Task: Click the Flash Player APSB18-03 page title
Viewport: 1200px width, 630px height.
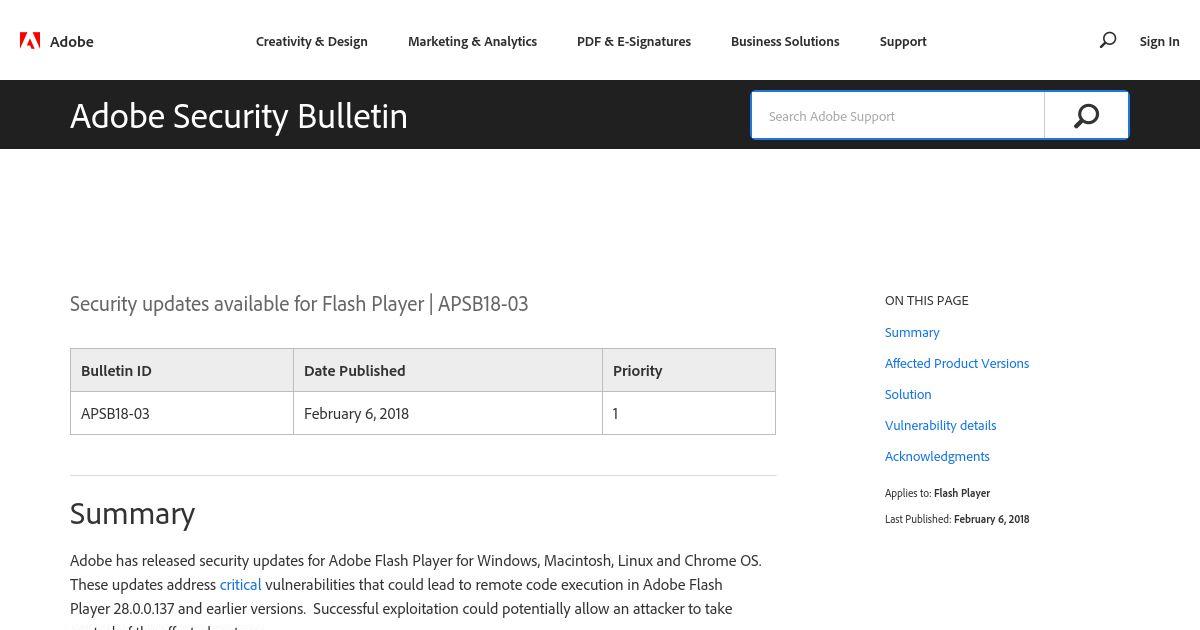Action: (299, 303)
